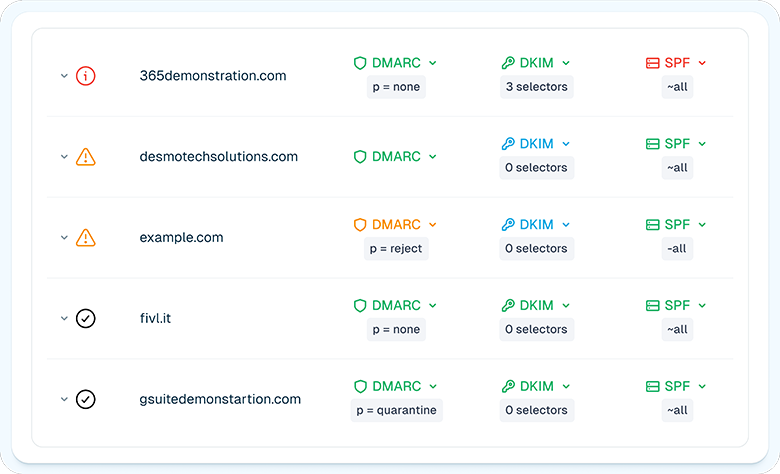Expand the example.com row with left chevron
Image resolution: width=780 pixels, height=474 pixels.
[x=64, y=238]
